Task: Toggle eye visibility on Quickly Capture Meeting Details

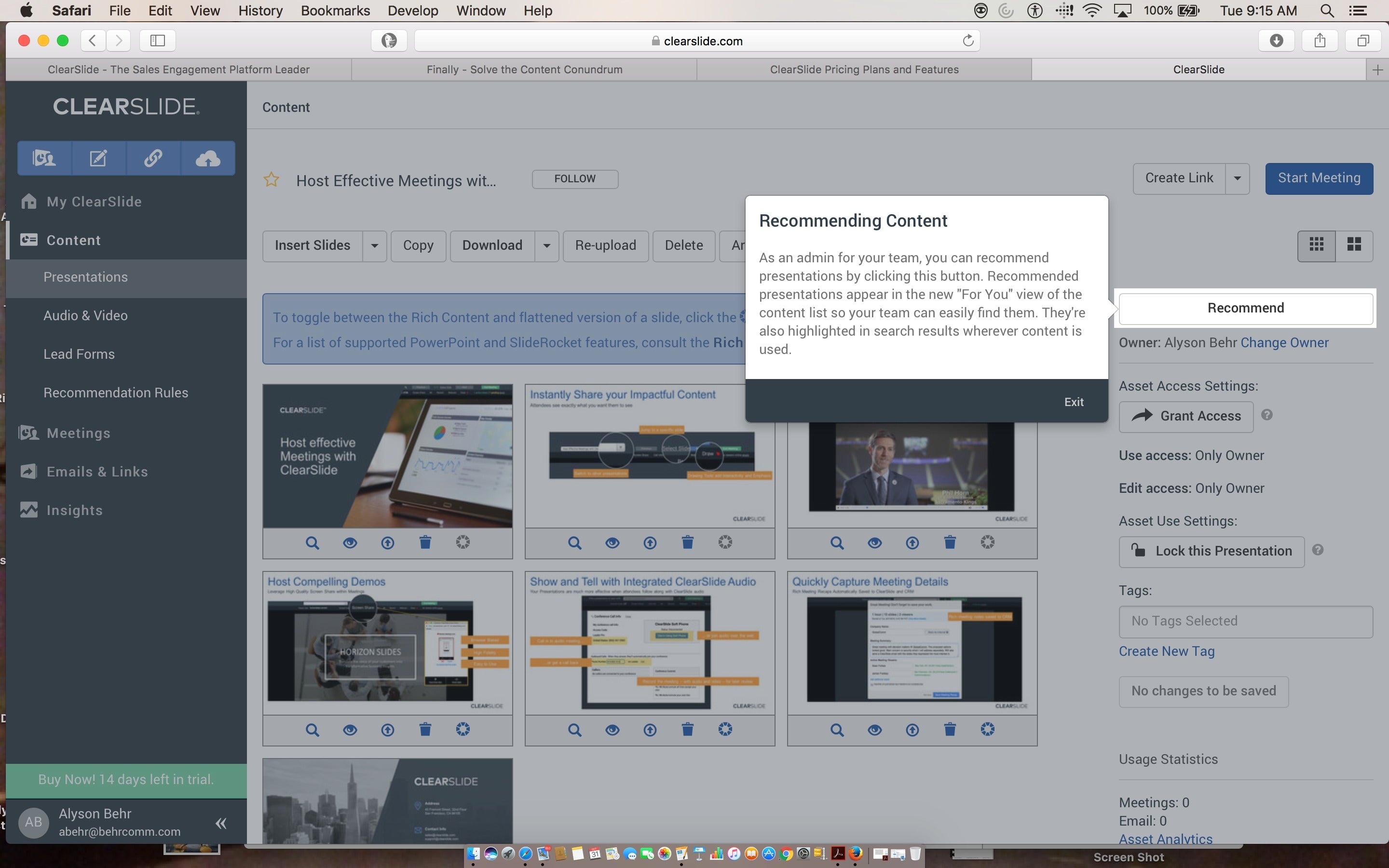Action: [x=874, y=730]
